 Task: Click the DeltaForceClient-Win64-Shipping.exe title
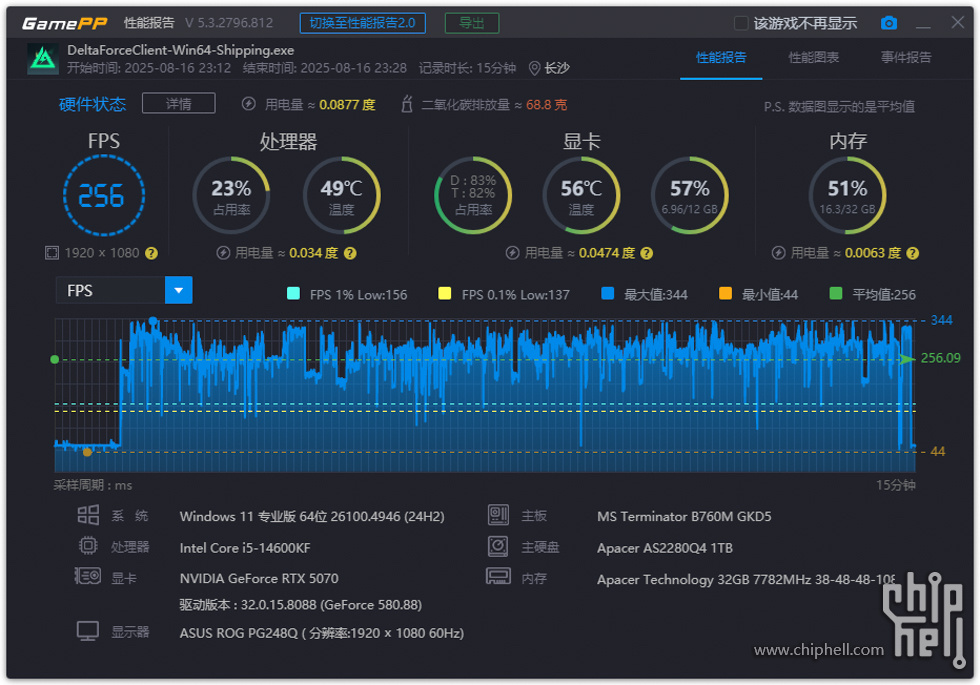[181, 50]
